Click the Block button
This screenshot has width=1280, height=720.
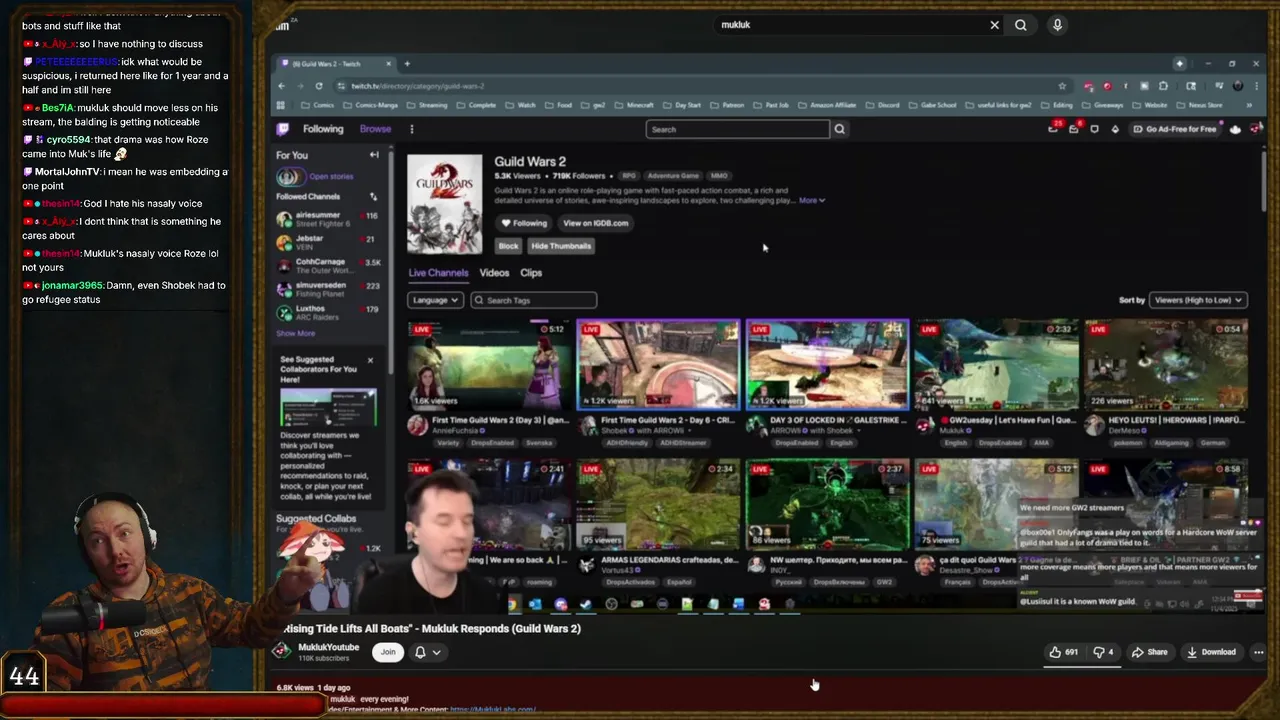(x=509, y=246)
